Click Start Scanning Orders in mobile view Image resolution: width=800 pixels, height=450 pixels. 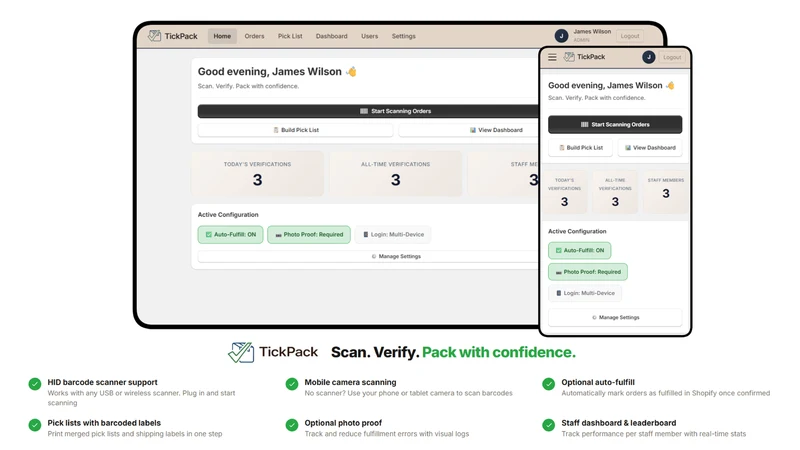point(615,124)
